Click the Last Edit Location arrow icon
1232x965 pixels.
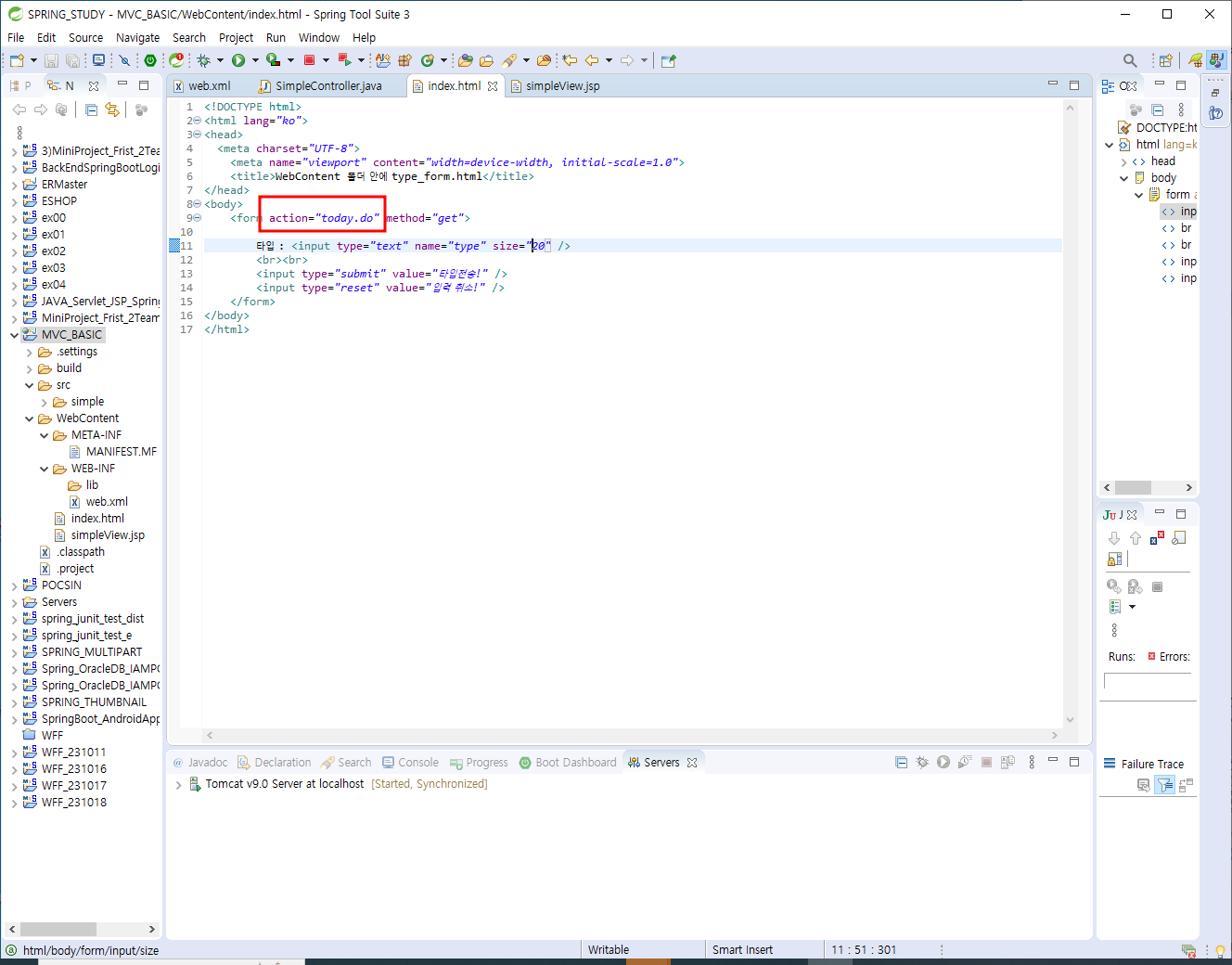pos(570,60)
